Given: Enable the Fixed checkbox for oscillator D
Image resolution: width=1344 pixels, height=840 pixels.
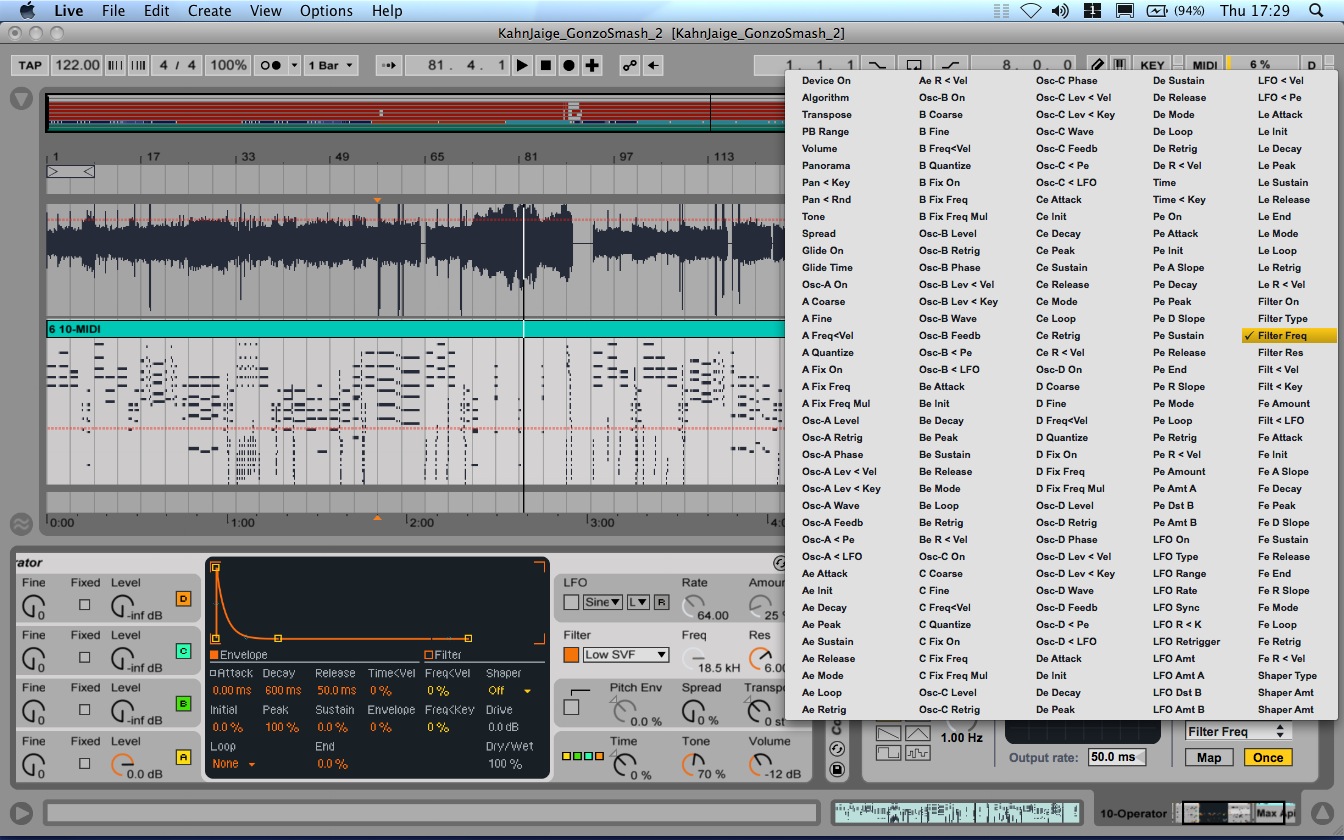Looking at the screenshot, I should coord(85,605).
